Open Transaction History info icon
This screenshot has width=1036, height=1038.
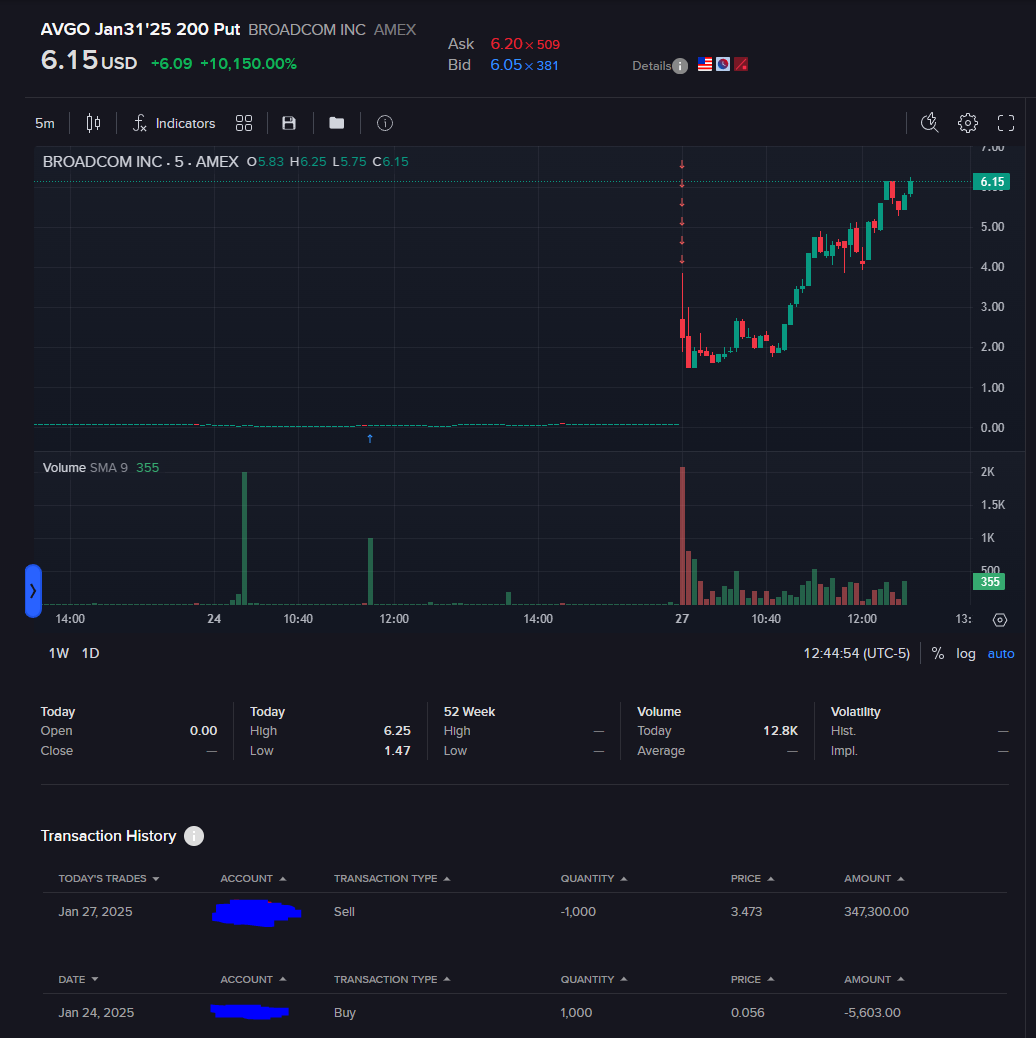194,836
